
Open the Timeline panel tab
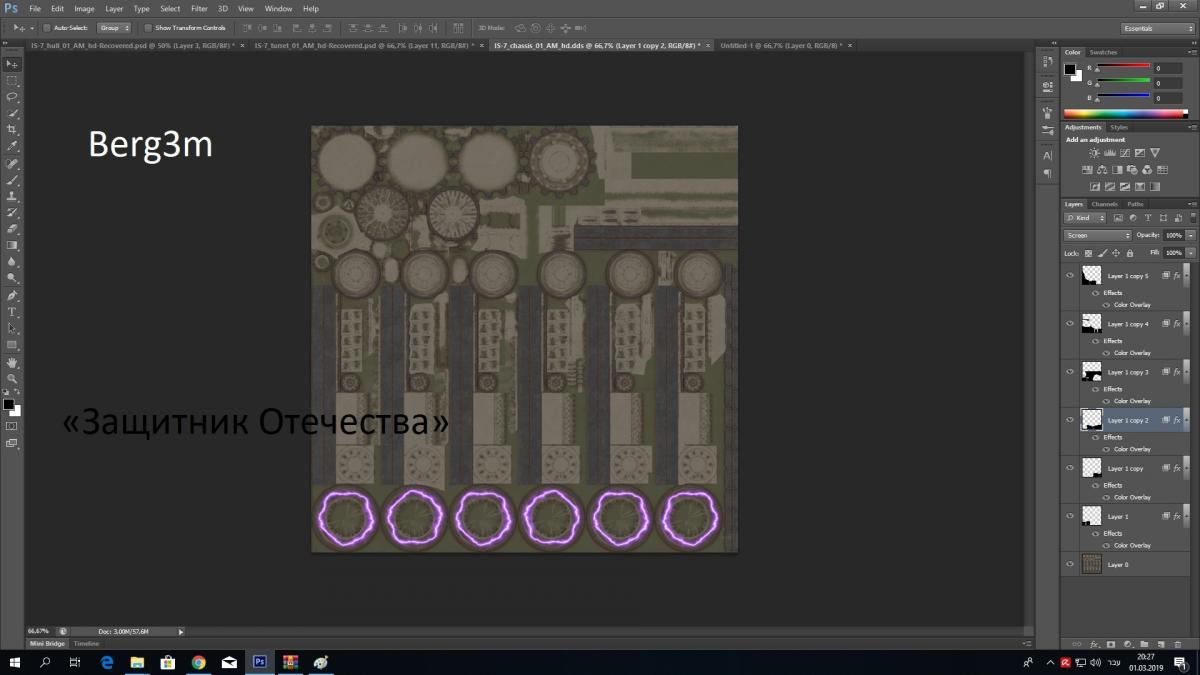click(86, 643)
